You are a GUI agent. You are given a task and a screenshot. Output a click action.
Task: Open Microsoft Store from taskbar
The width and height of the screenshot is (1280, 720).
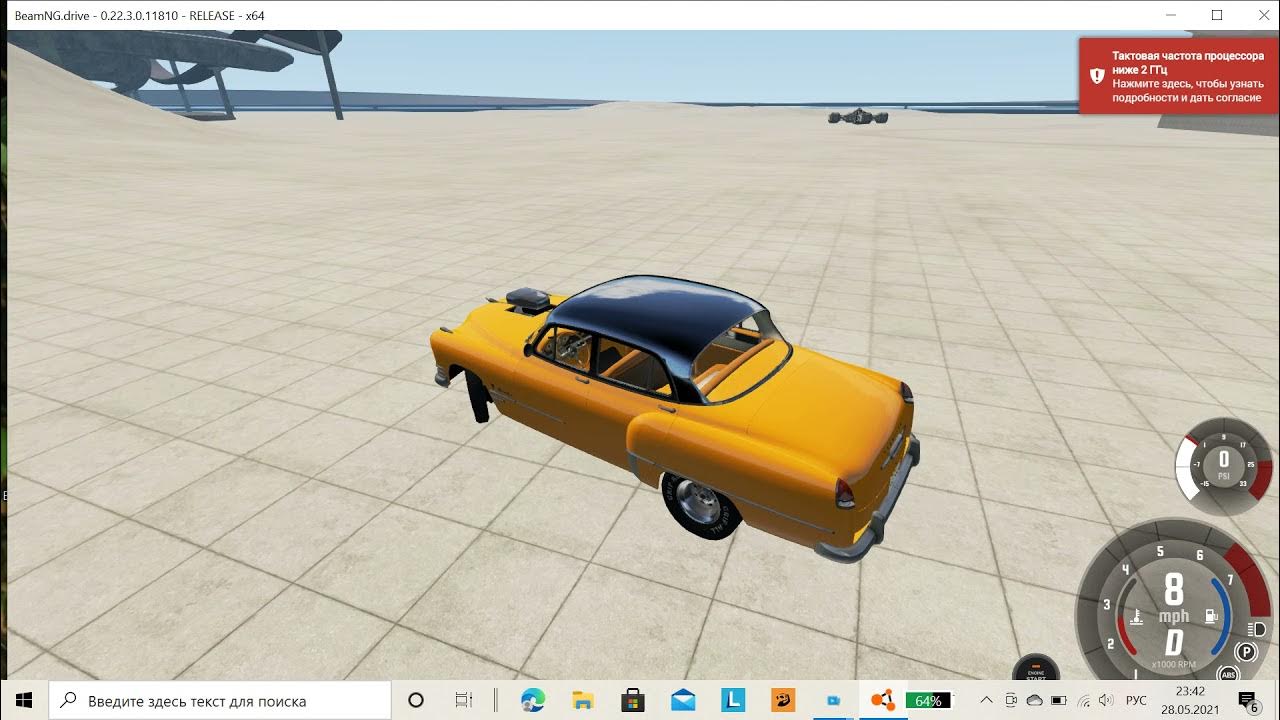tap(633, 700)
